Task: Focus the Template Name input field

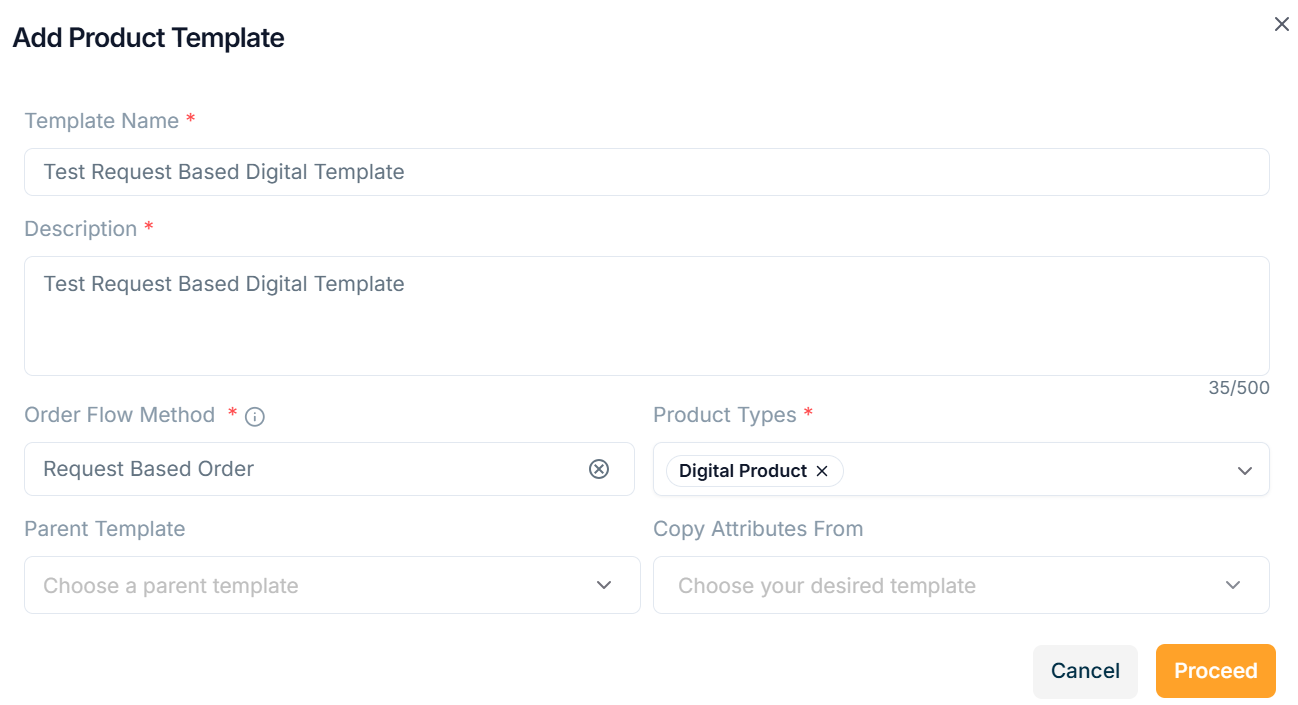Action: click(x=646, y=172)
